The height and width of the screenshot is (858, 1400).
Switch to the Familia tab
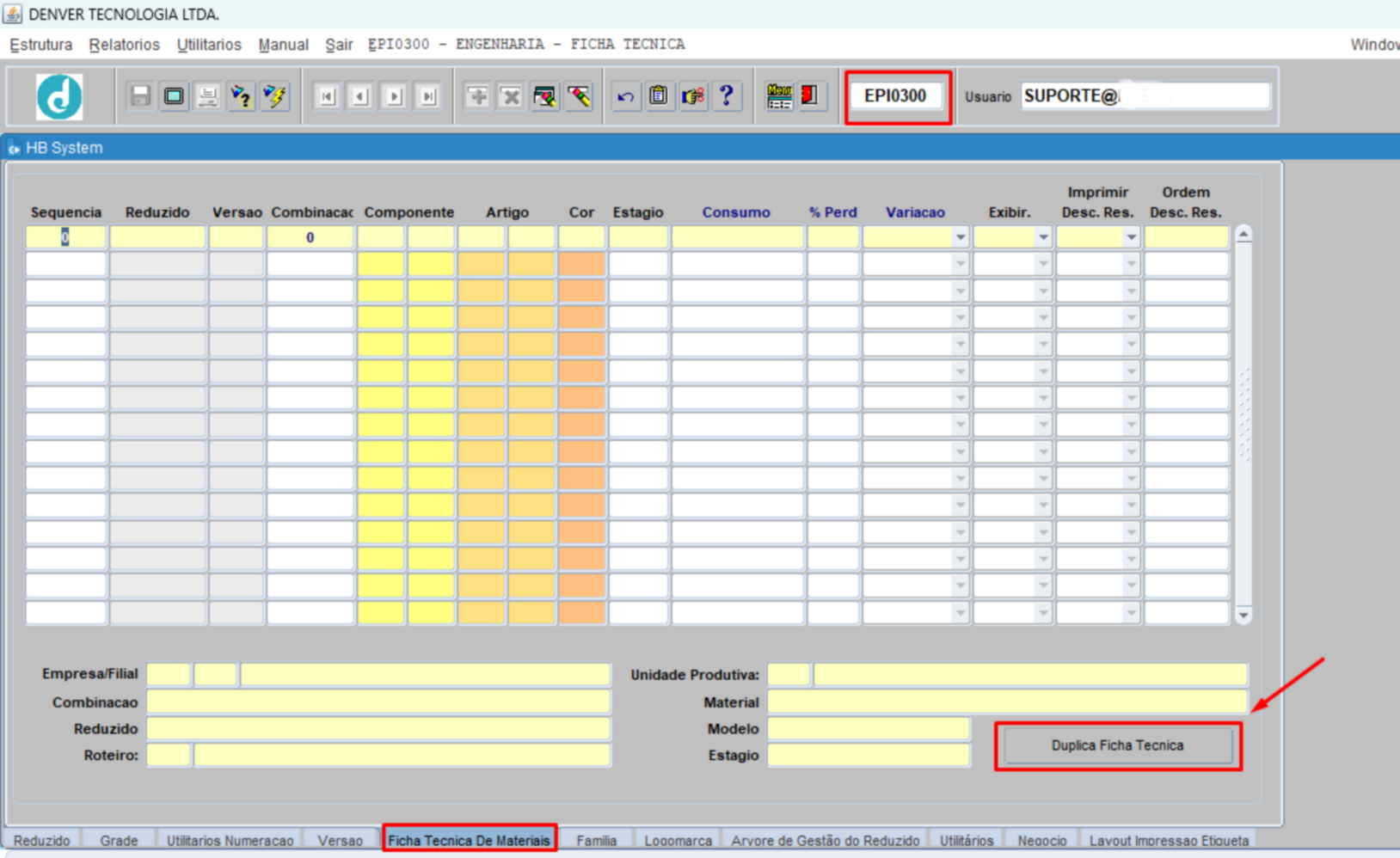[x=597, y=840]
